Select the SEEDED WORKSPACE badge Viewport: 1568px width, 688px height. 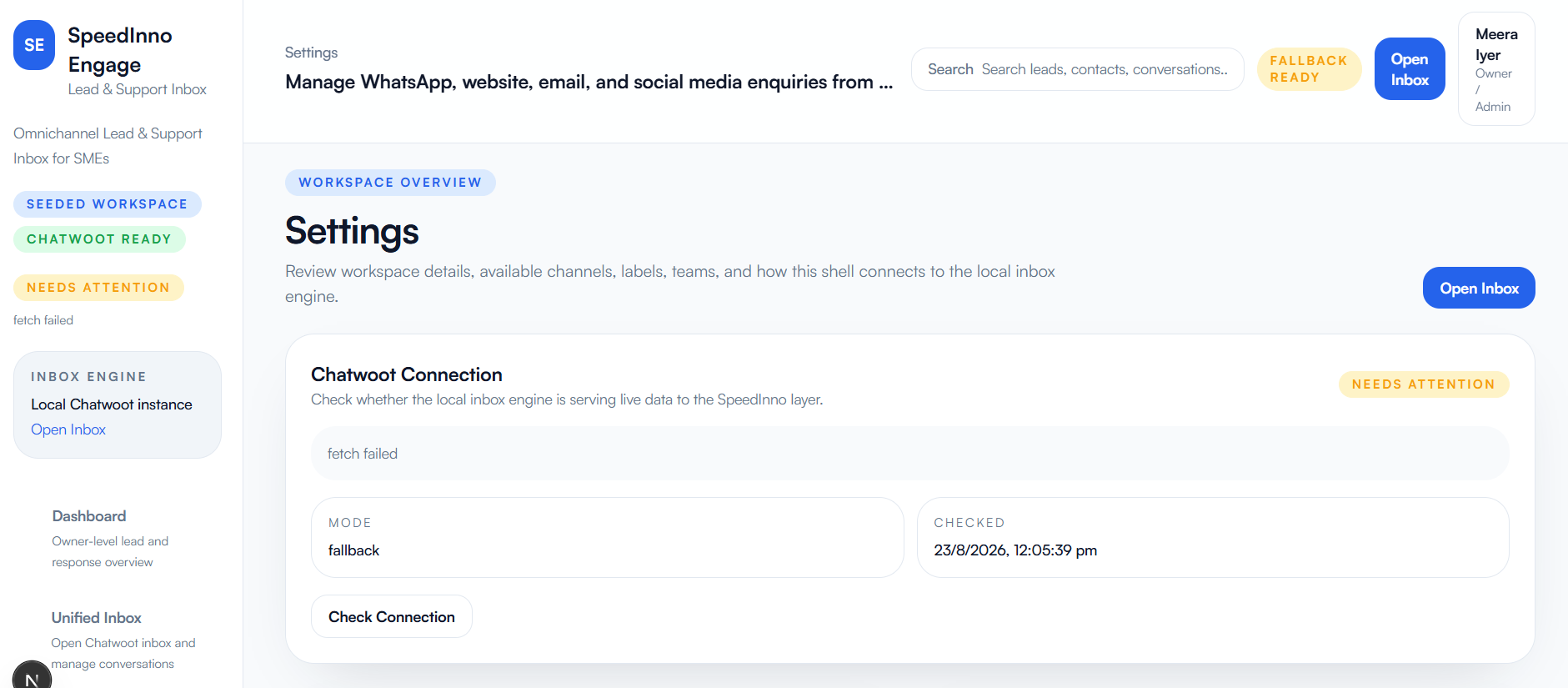click(108, 204)
